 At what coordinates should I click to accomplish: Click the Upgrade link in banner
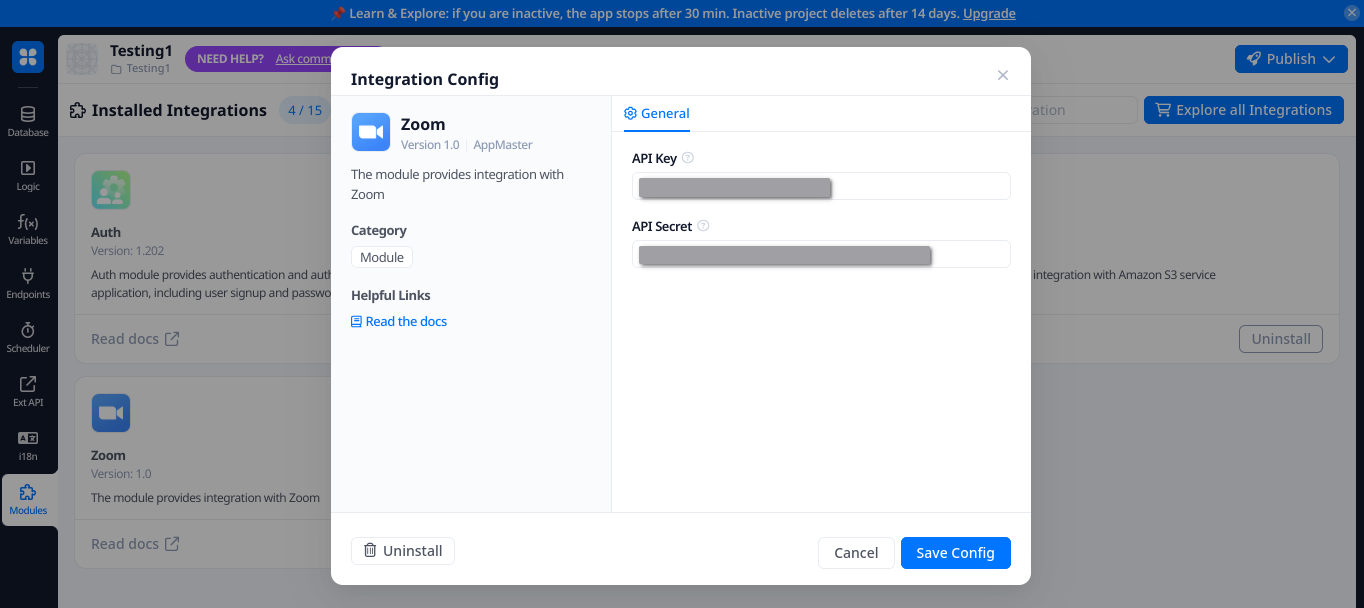989,14
